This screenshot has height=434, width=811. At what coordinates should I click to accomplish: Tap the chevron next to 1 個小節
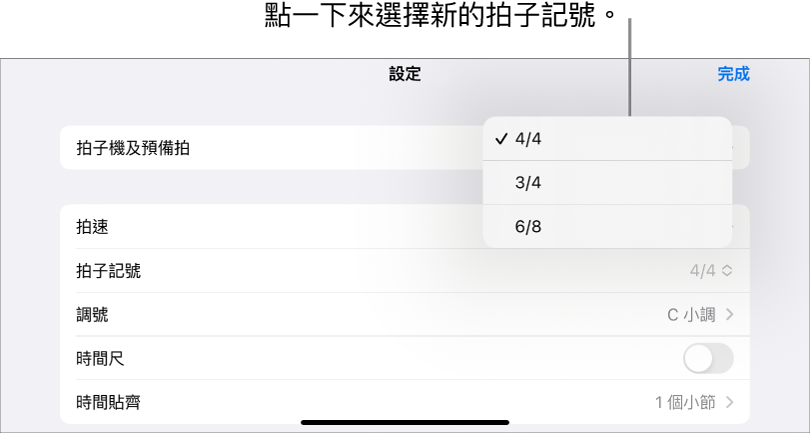(730, 403)
